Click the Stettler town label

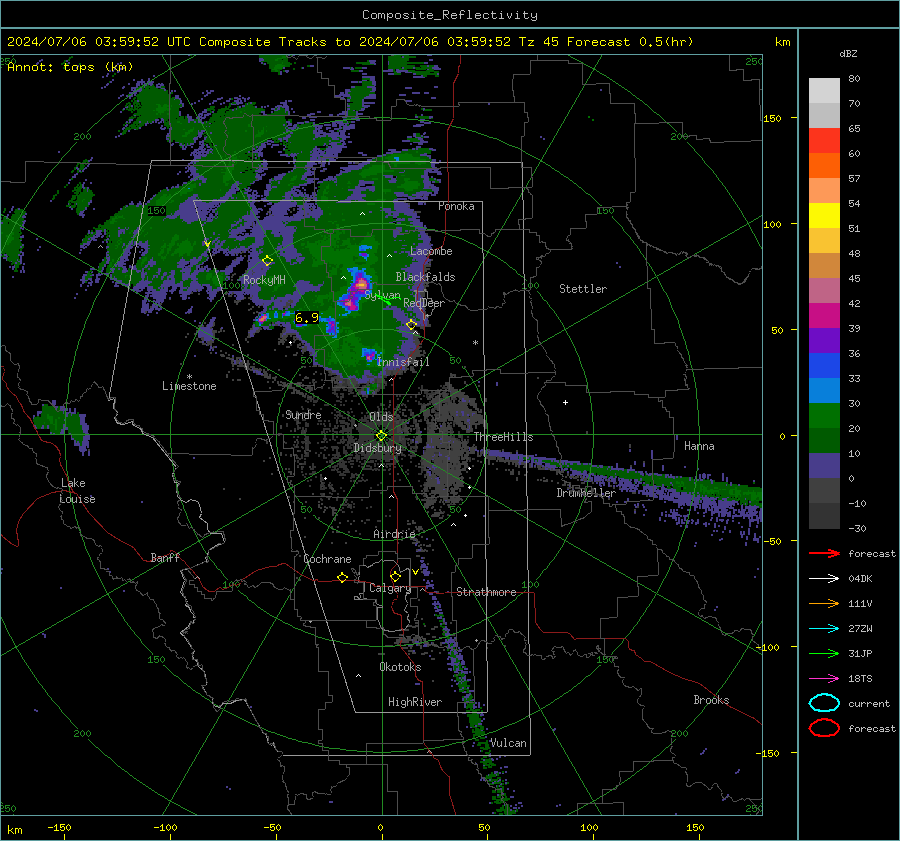pos(583,289)
